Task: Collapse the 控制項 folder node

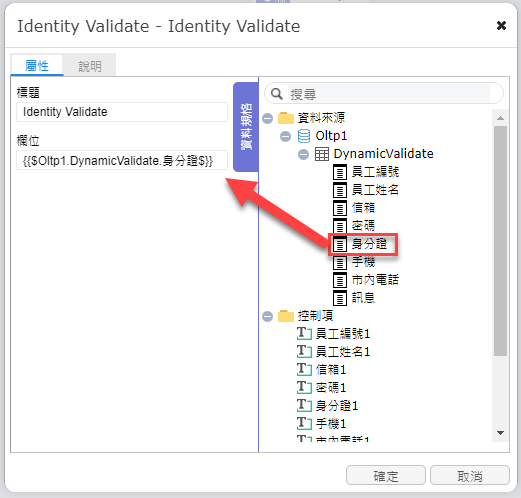Action: click(x=267, y=316)
